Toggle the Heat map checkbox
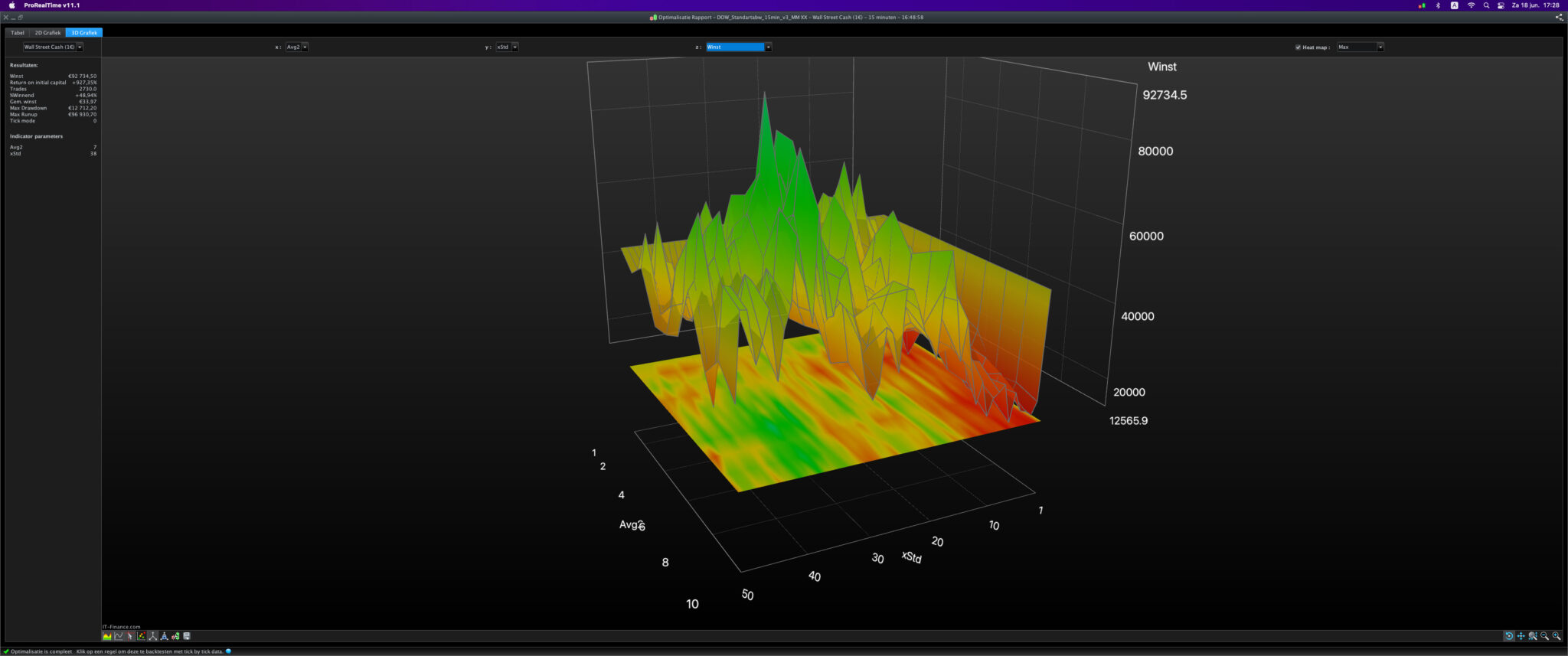Image resolution: width=1568 pixels, height=656 pixels. click(1298, 47)
